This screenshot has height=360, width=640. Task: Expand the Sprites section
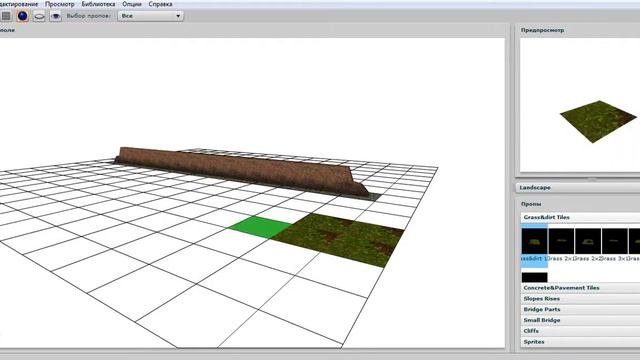(x=580, y=342)
